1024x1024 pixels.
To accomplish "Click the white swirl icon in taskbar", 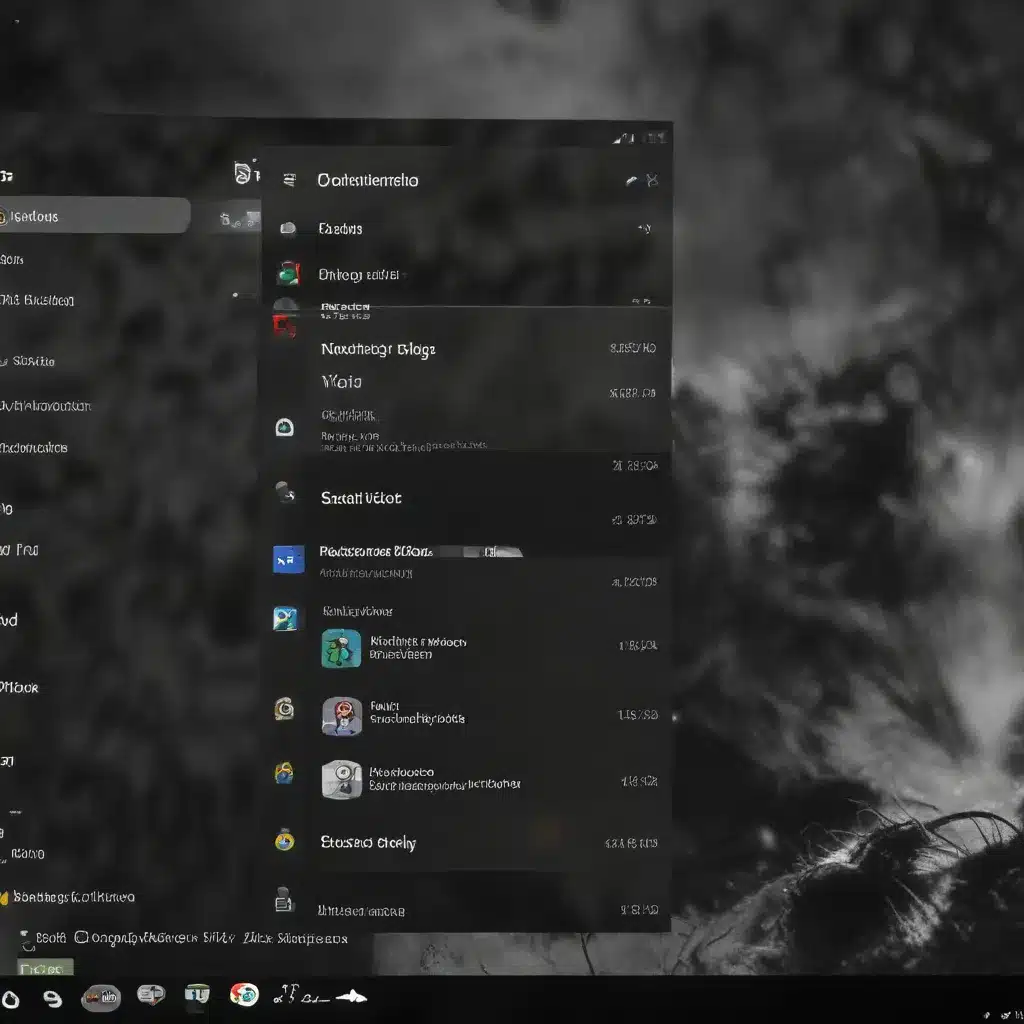I will click(x=52, y=999).
